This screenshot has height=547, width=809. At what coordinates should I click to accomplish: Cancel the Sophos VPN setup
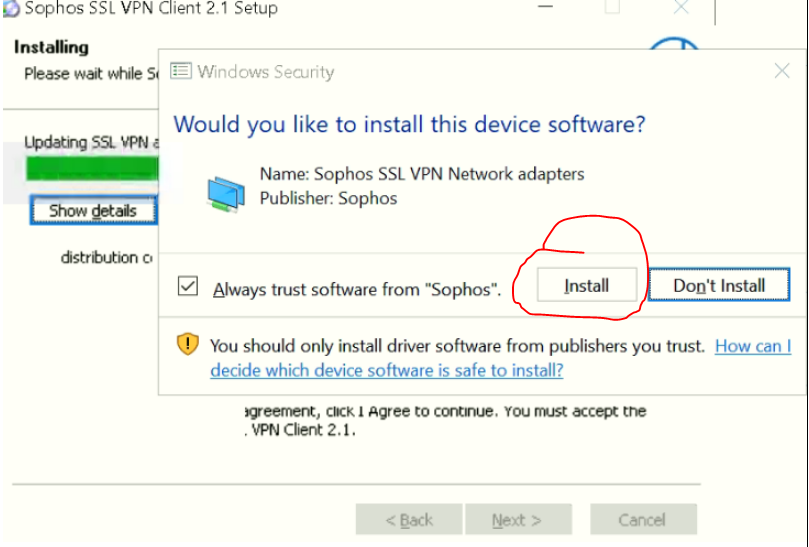coord(642,520)
